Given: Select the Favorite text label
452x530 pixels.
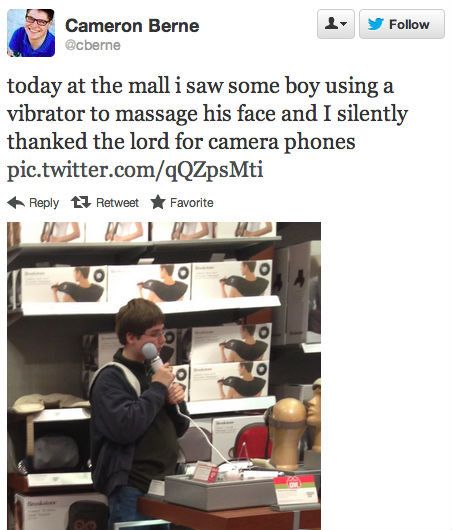Looking at the screenshot, I should click(192, 202).
